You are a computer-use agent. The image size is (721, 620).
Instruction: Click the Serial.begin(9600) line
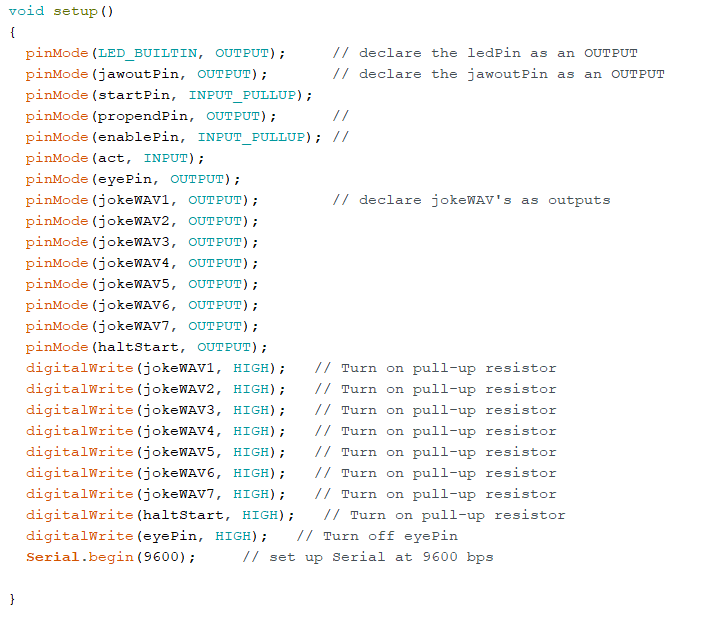pyautogui.click(x=110, y=557)
